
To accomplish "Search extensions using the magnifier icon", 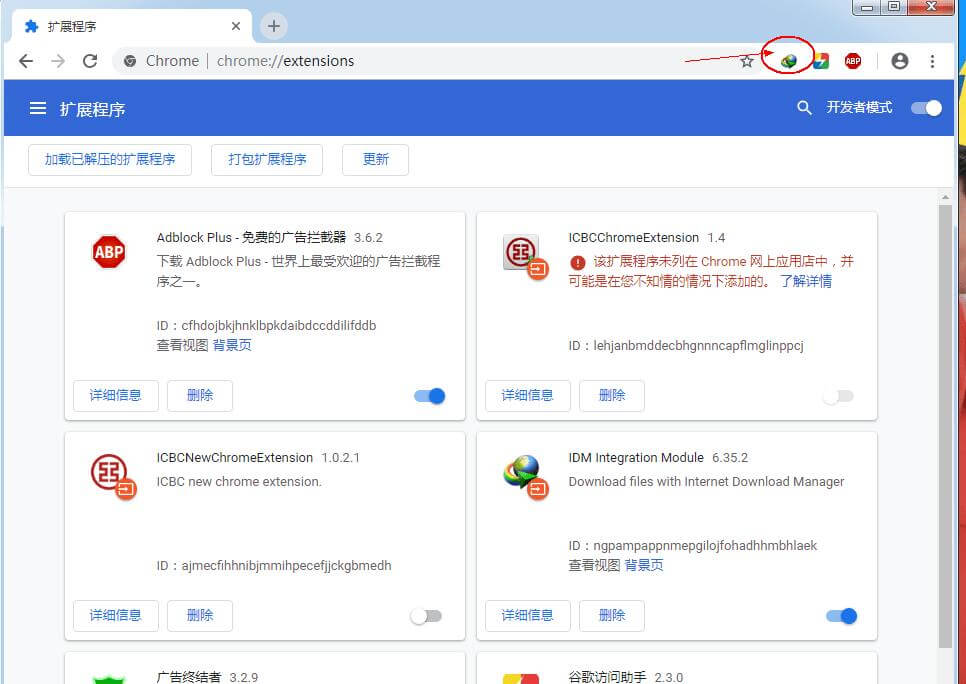I will [804, 108].
